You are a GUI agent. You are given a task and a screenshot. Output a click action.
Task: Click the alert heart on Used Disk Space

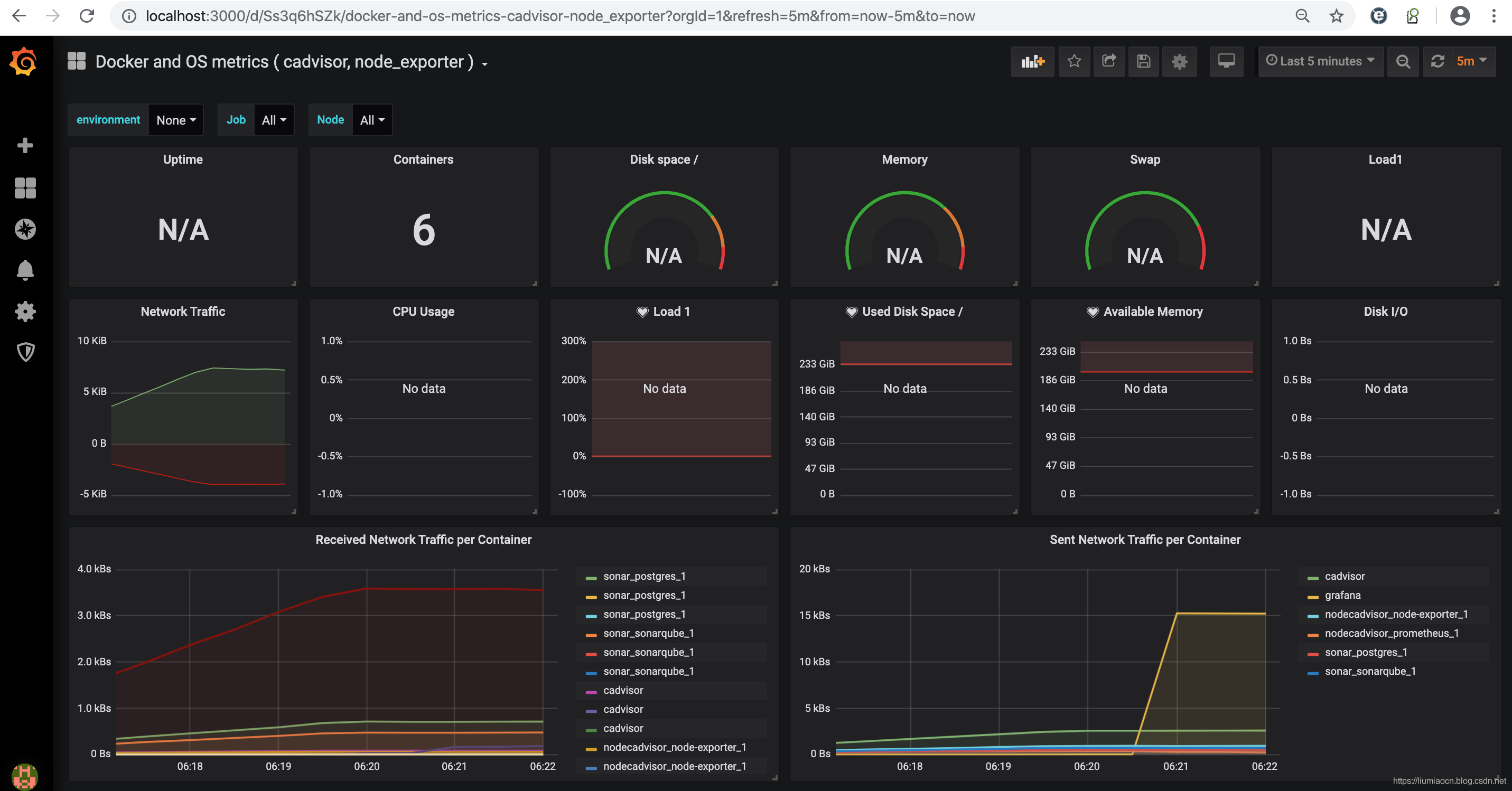(x=851, y=312)
